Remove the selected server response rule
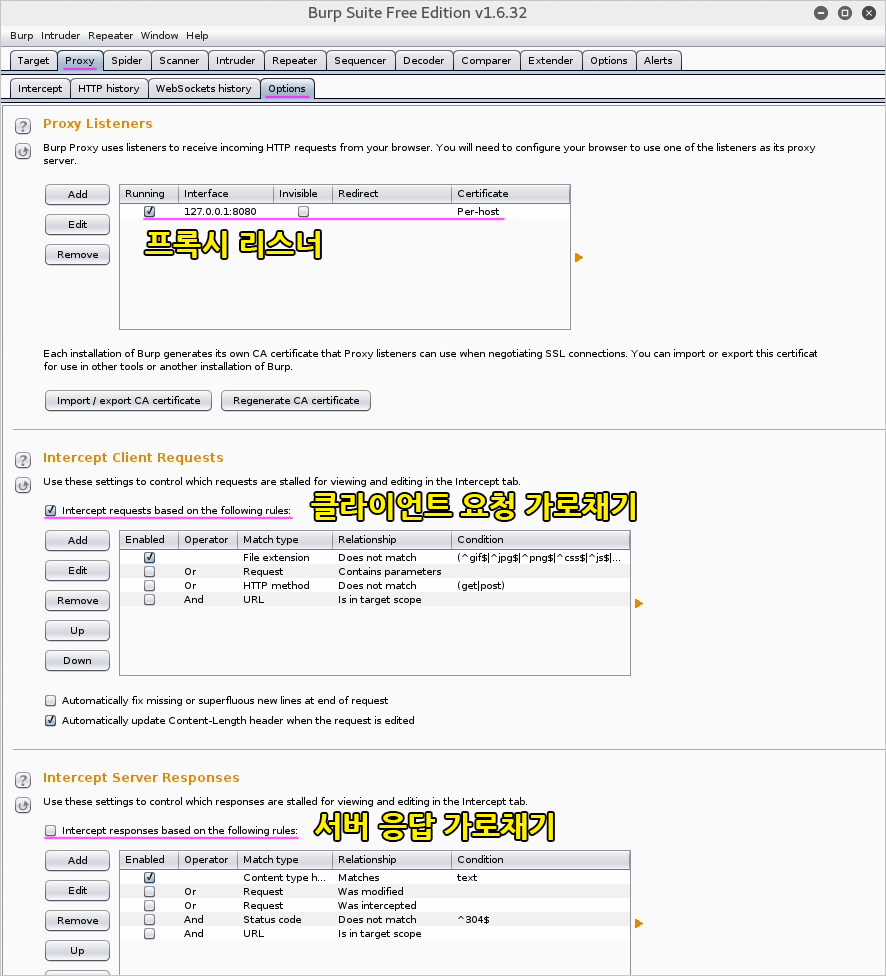 (x=77, y=921)
